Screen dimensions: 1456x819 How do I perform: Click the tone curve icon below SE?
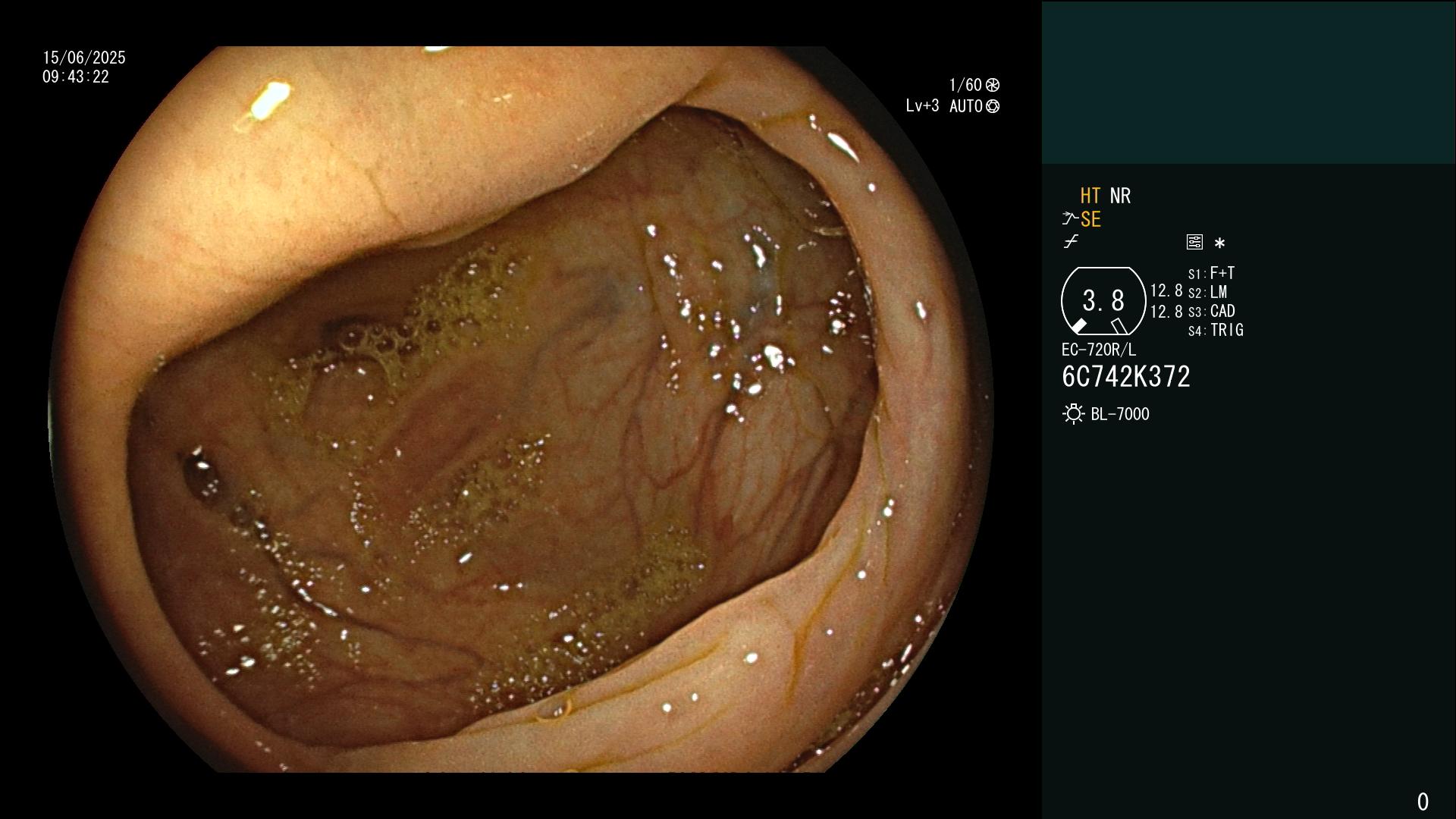[1071, 242]
